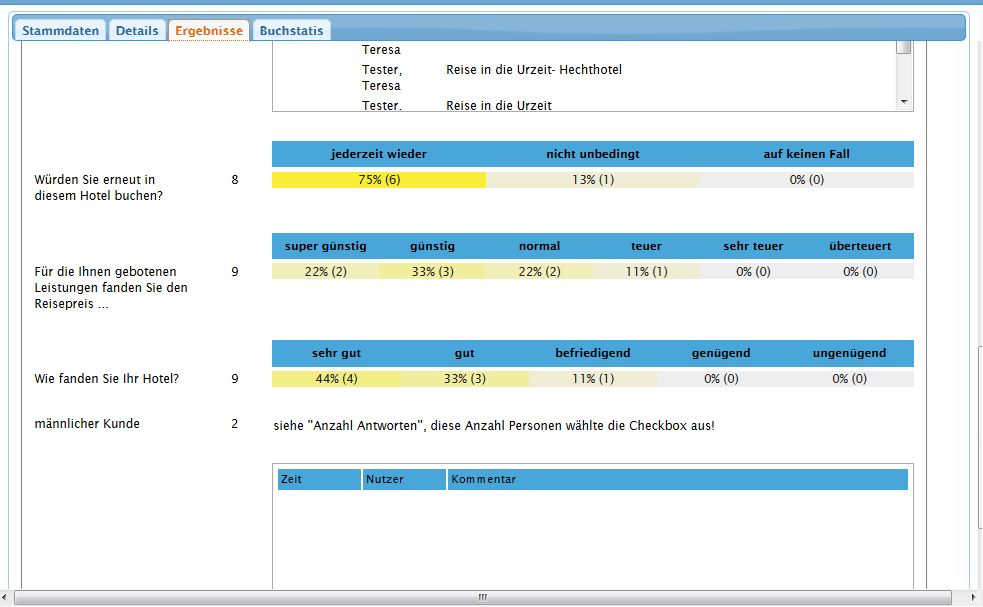The image size is (983, 607).
Task: Click the 33% (3) bar under günstig
Action: pyautogui.click(x=432, y=272)
